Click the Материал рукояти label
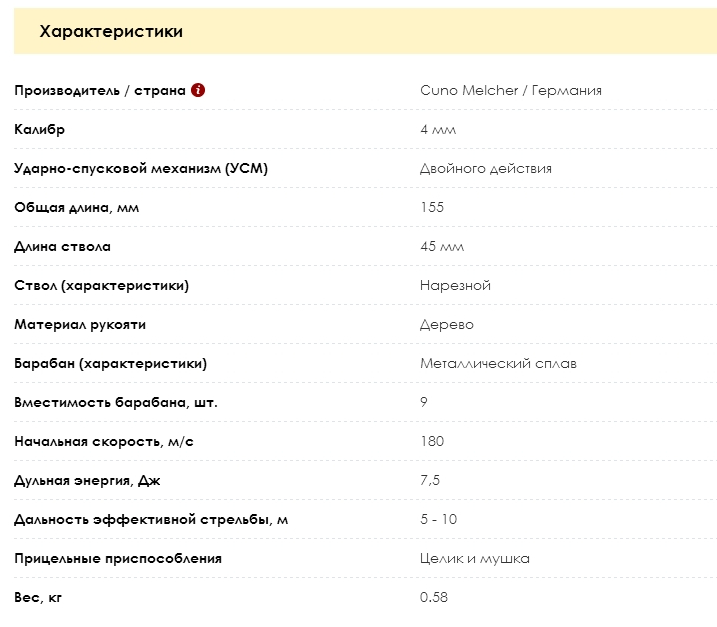 click(80, 325)
